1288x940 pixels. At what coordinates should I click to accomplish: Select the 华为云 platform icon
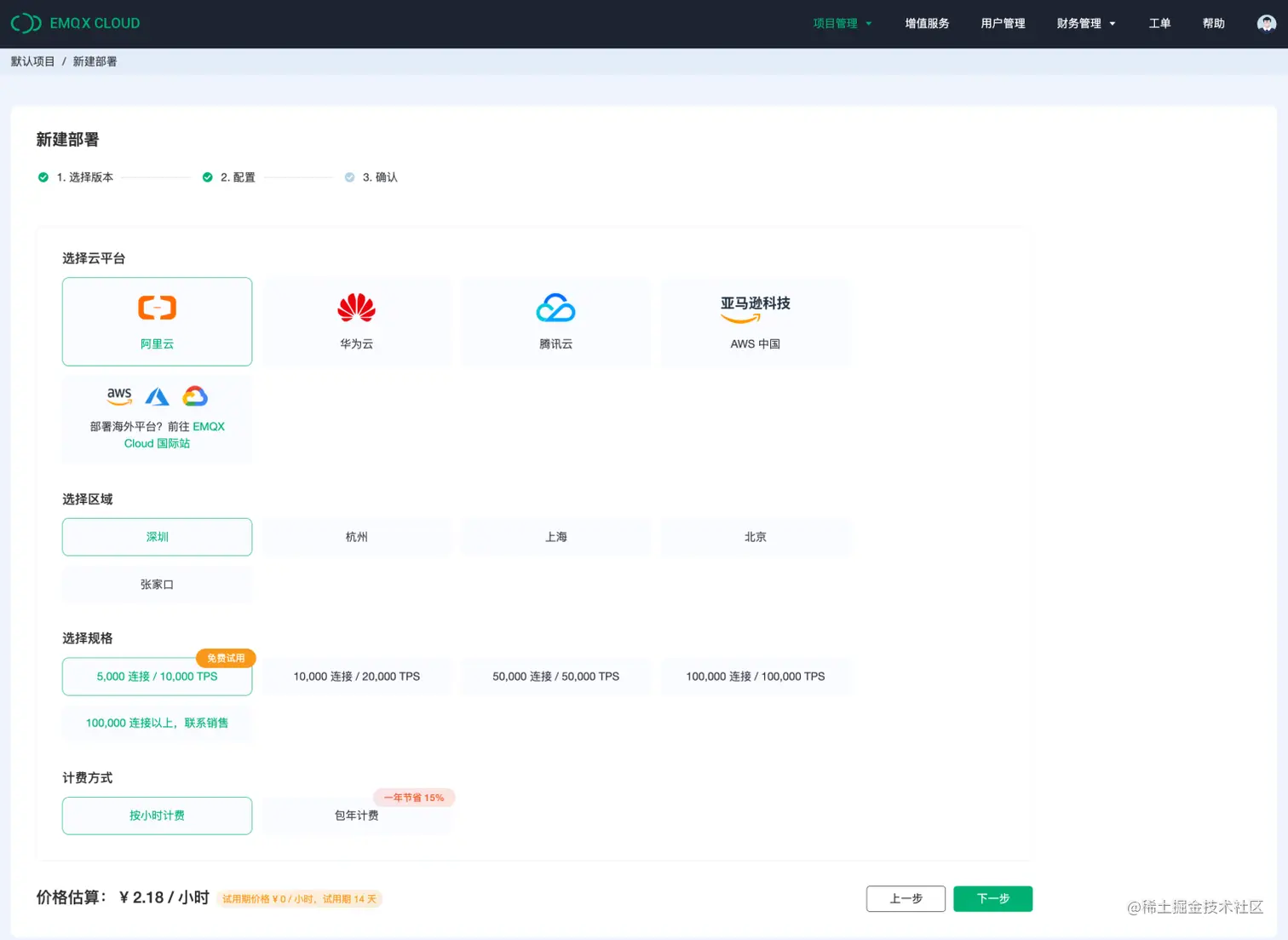tap(356, 309)
